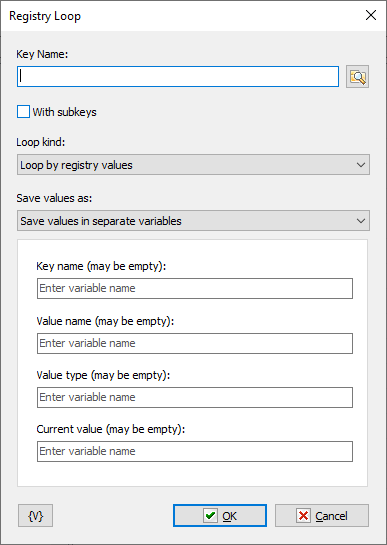The image size is (387, 545).
Task: Enable the With subkeys checkbox
Action: click(23, 112)
